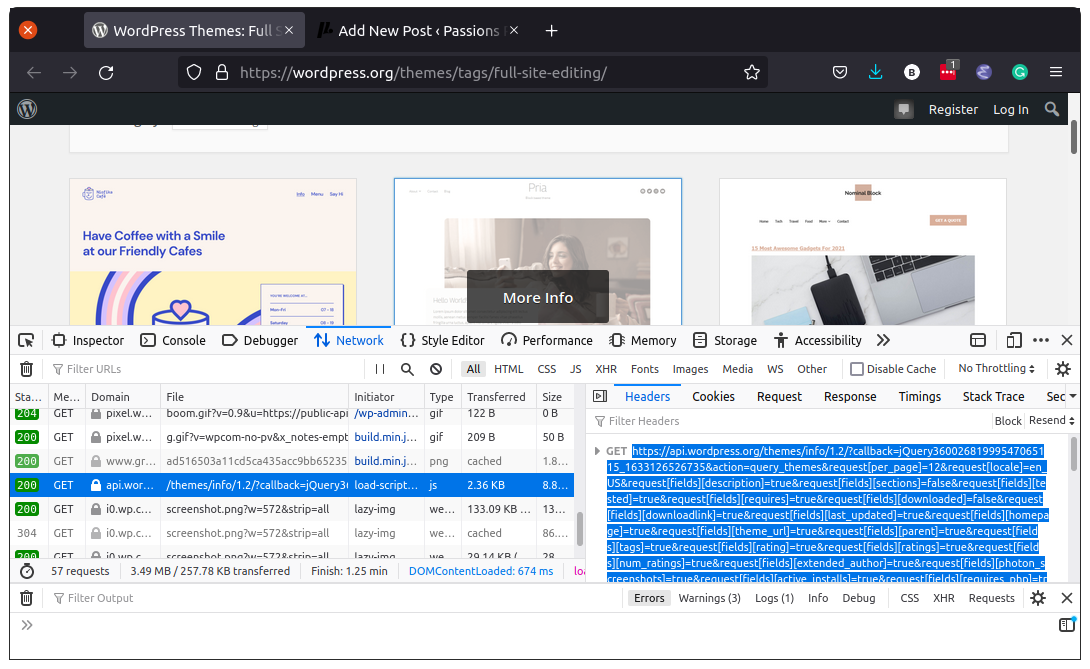The image size is (1090, 669).
Task: Show All network request types
Action: 473,369
